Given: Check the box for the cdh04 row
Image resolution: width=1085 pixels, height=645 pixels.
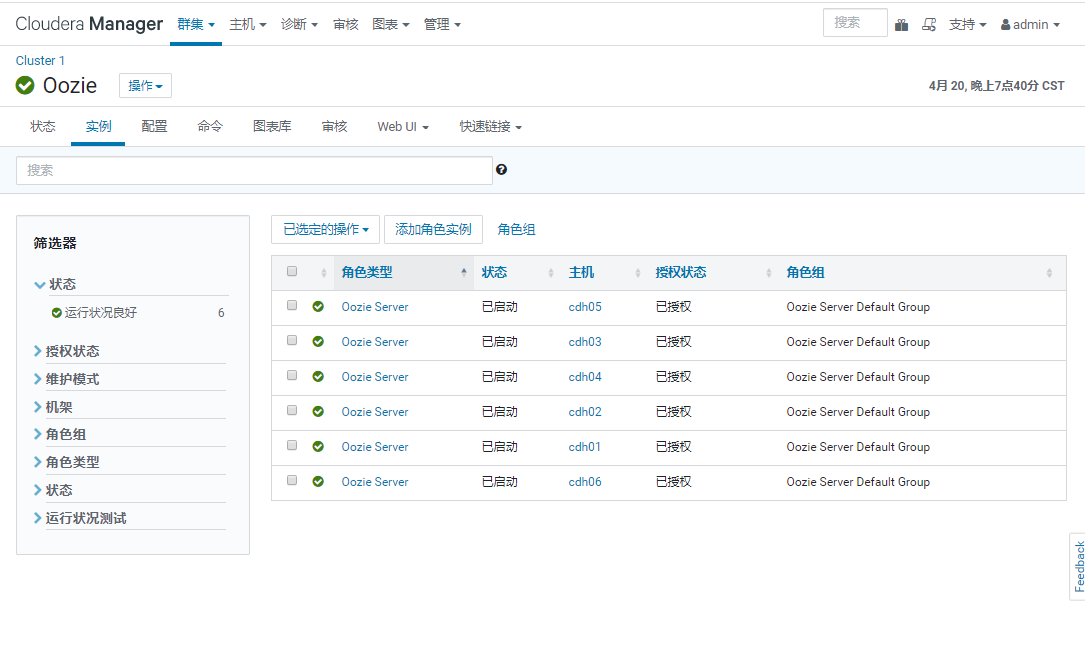Looking at the screenshot, I should coord(292,375).
